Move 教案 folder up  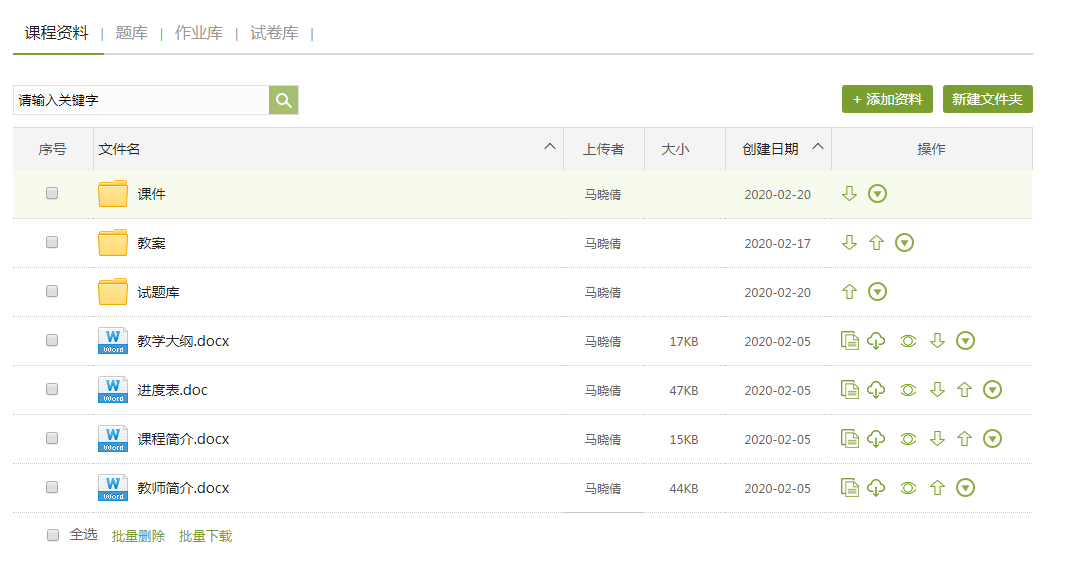pos(877,243)
